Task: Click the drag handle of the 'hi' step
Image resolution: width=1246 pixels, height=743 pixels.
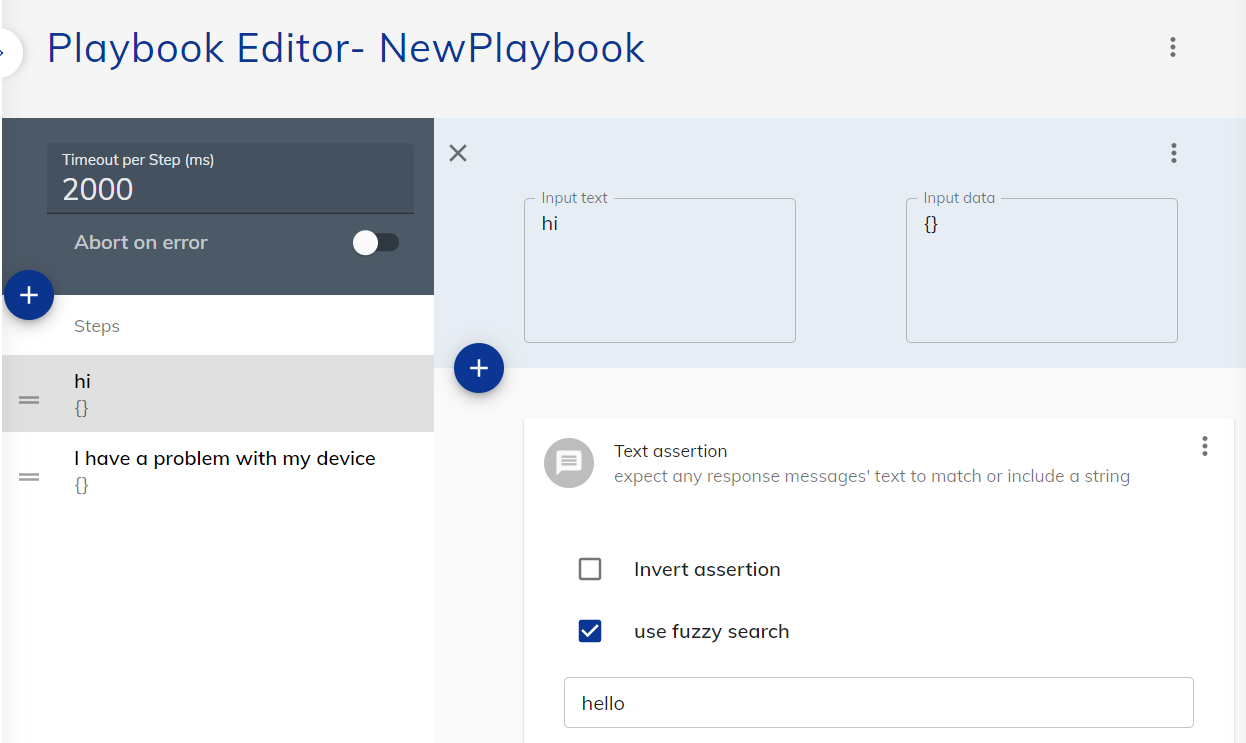Action: [30, 400]
